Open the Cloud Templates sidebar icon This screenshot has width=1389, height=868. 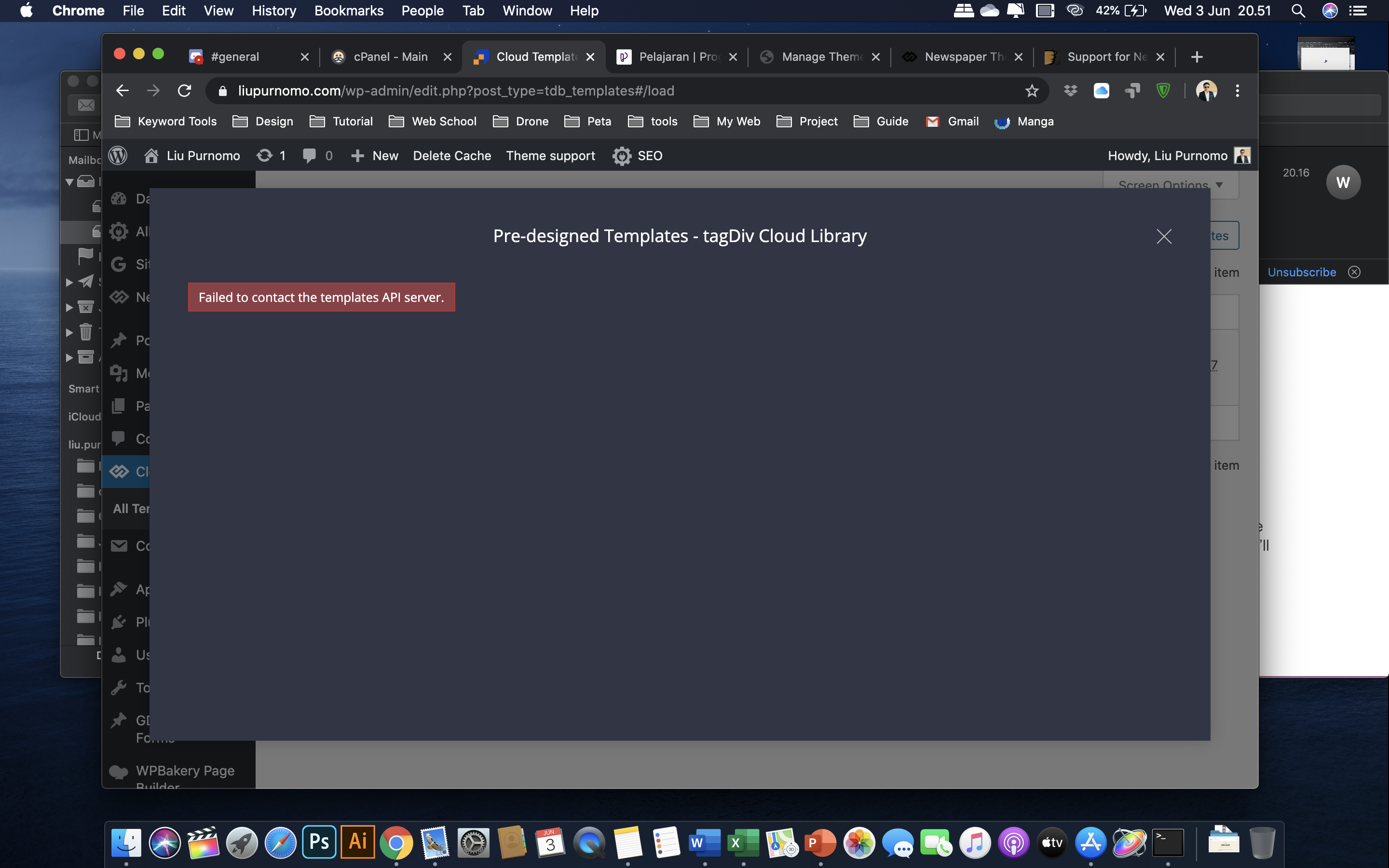(x=119, y=471)
